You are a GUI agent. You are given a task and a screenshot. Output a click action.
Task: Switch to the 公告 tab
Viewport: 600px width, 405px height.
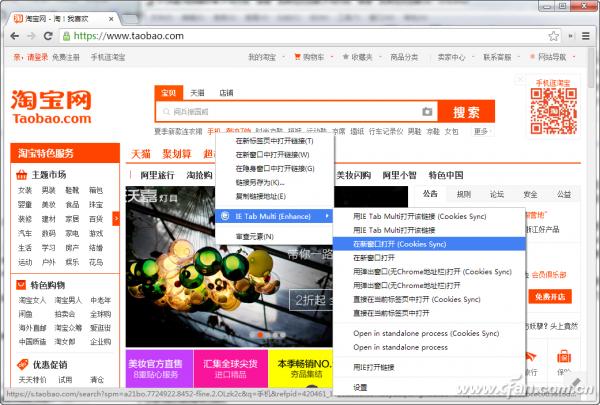pos(430,194)
